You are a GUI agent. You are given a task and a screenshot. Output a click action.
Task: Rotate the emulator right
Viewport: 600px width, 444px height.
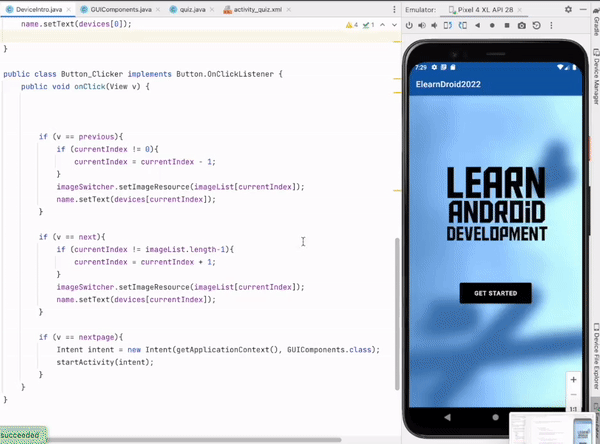pyautogui.click(x=463, y=26)
